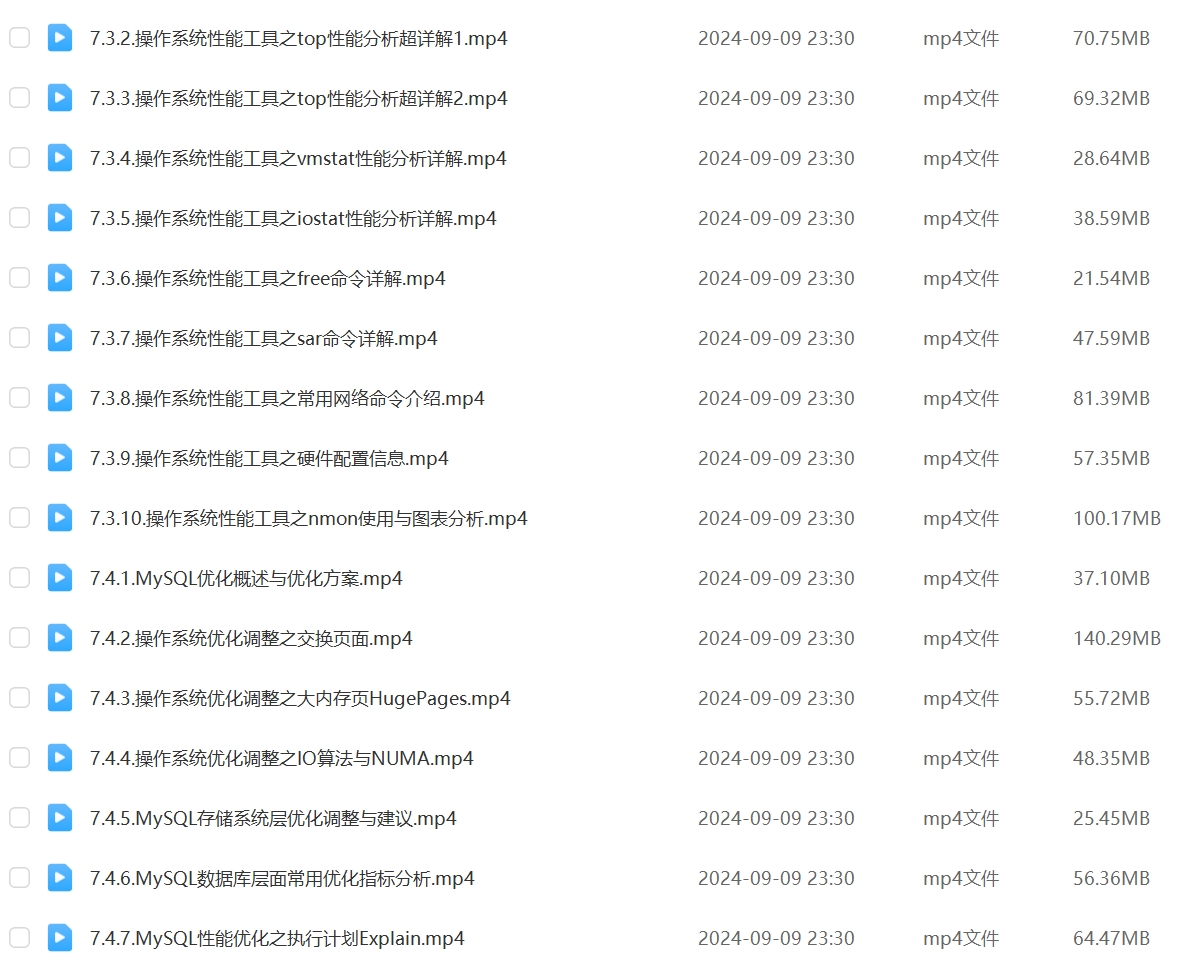This screenshot has height=960, width=1189.
Task: Open file 7.4.5.MySQL存储系统层优化调整与建议.mp4
Action: click(273, 818)
